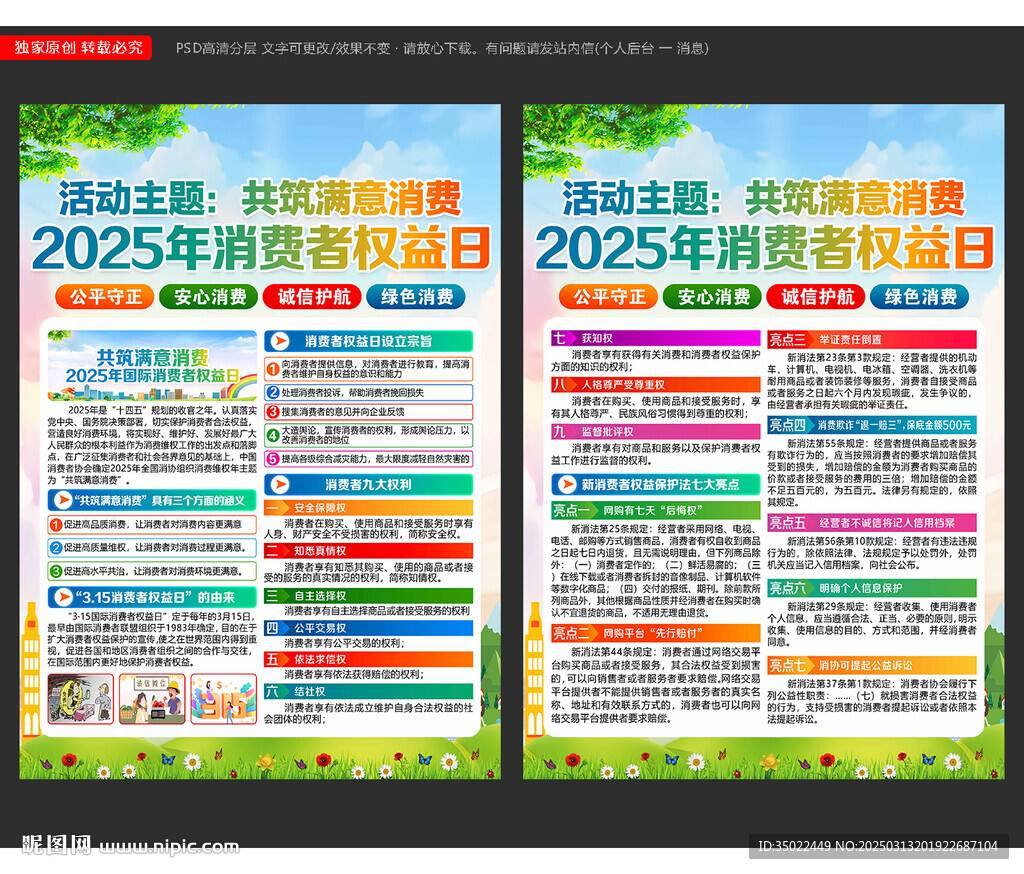Click 亮点七 消协可提起公益诉讼 heading
This screenshot has height=874, width=1024.
[872, 665]
